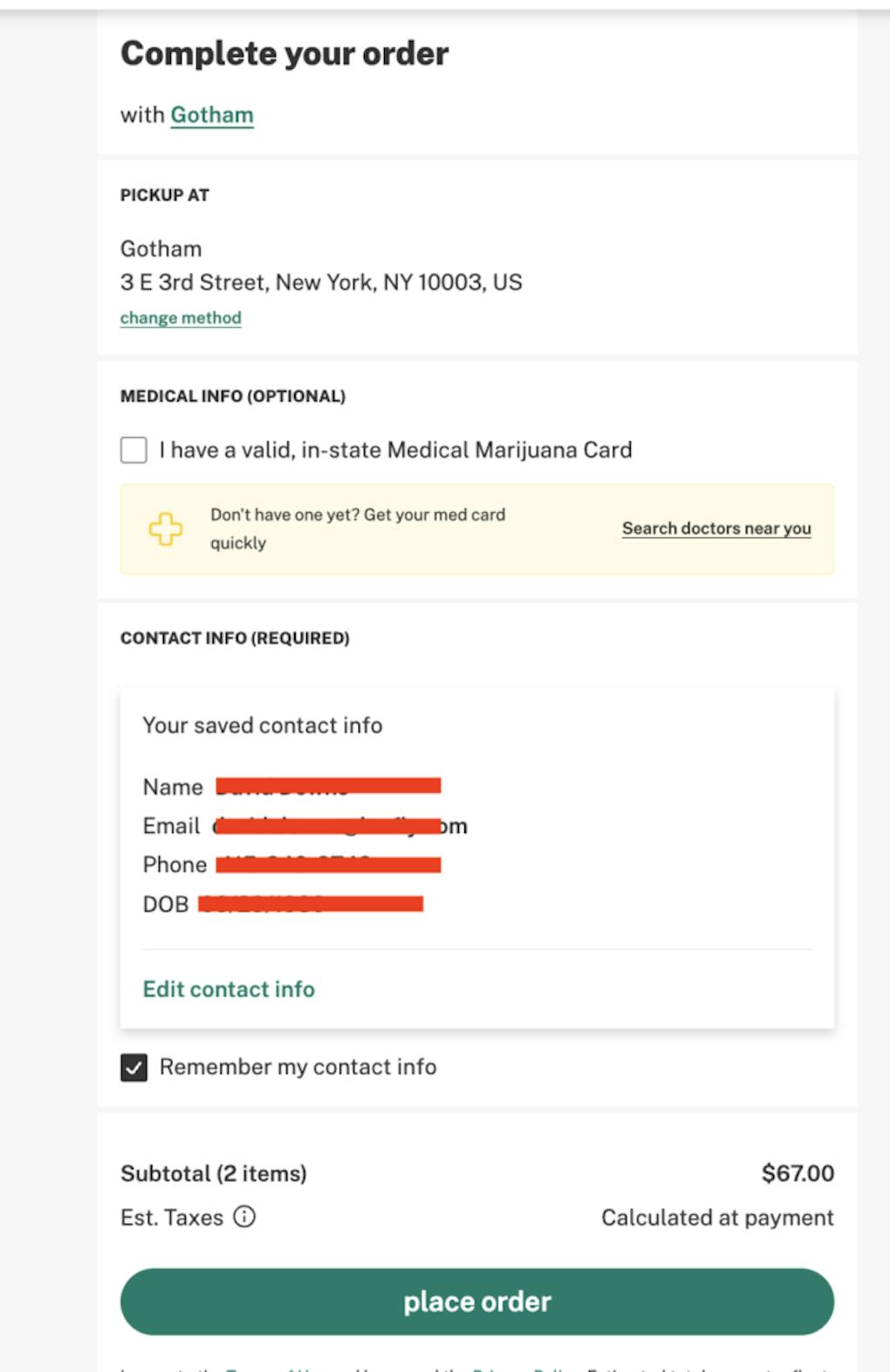The width and height of the screenshot is (890, 1372).
Task: Click the Get your med card banner text
Action: pos(358,529)
